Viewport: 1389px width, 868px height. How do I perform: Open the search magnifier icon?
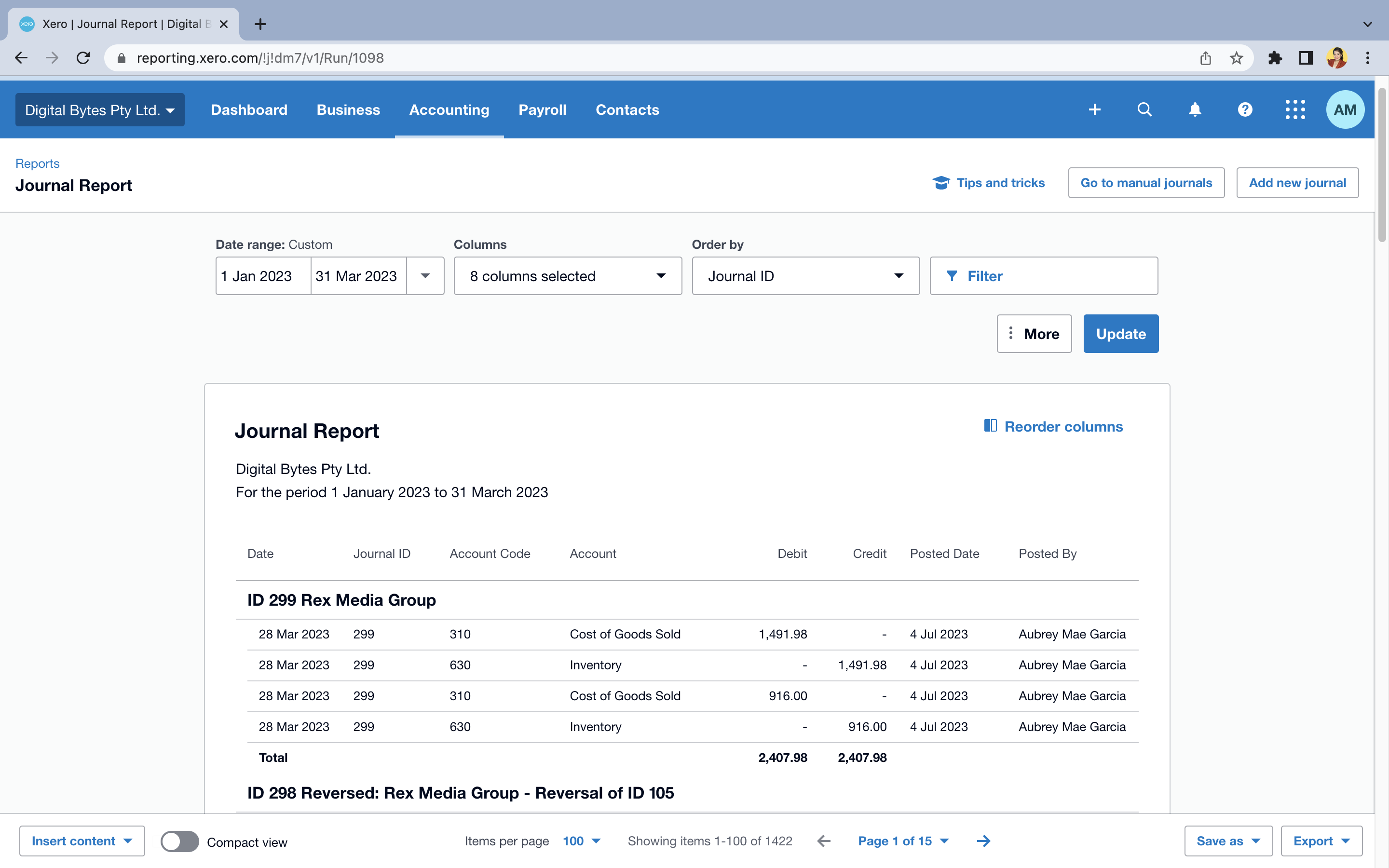pyautogui.click(x=1144, y=109)
